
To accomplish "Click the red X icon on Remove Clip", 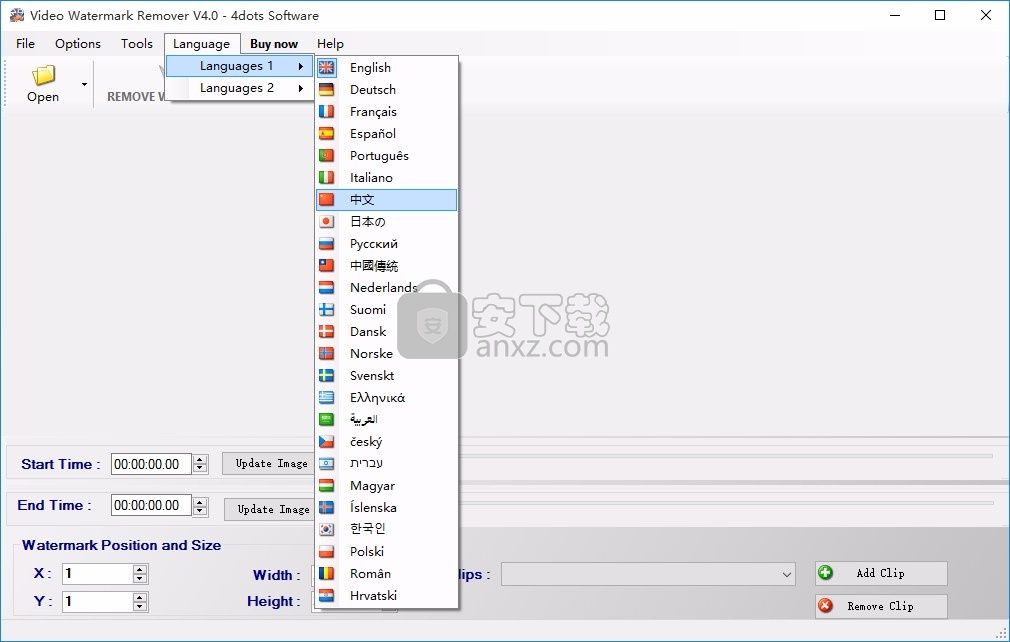I will click(x=825, y=605).
